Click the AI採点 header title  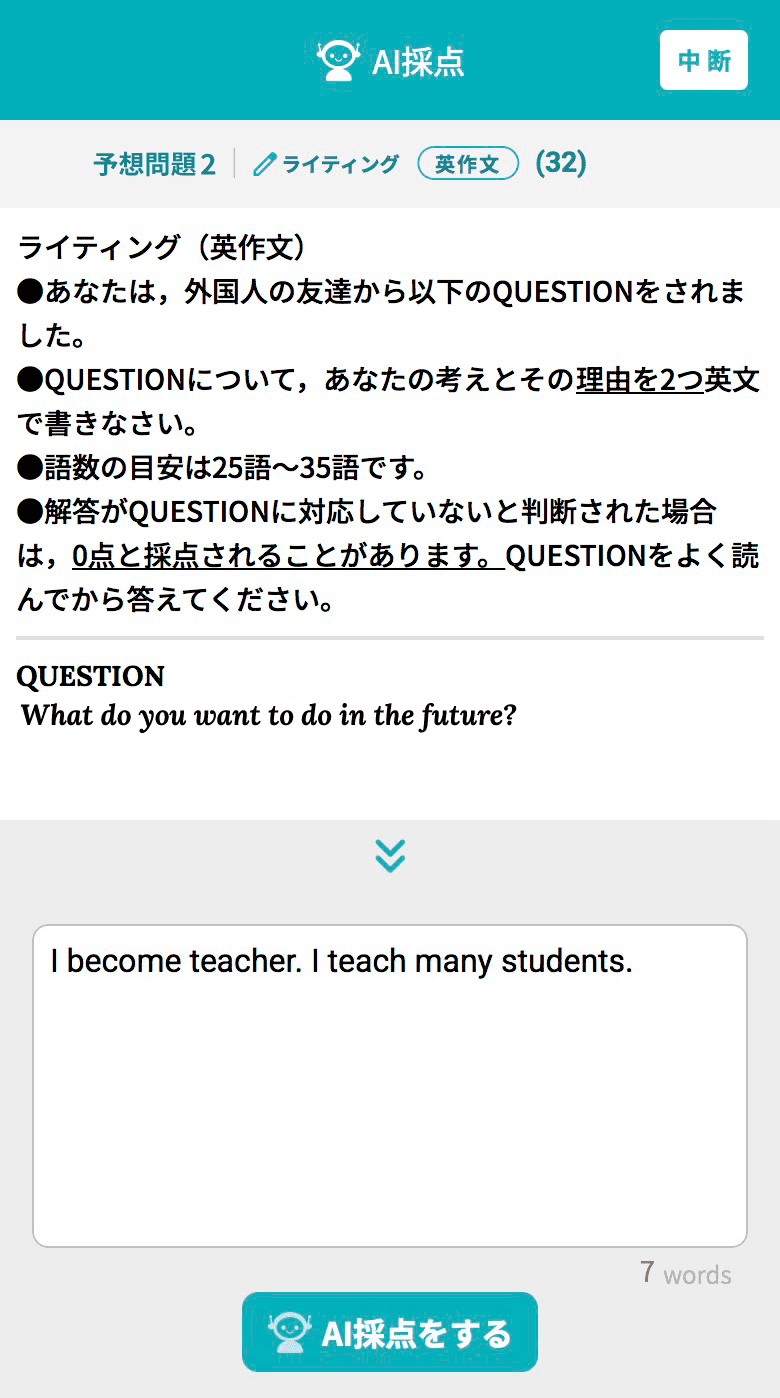[x=417, y=62]
